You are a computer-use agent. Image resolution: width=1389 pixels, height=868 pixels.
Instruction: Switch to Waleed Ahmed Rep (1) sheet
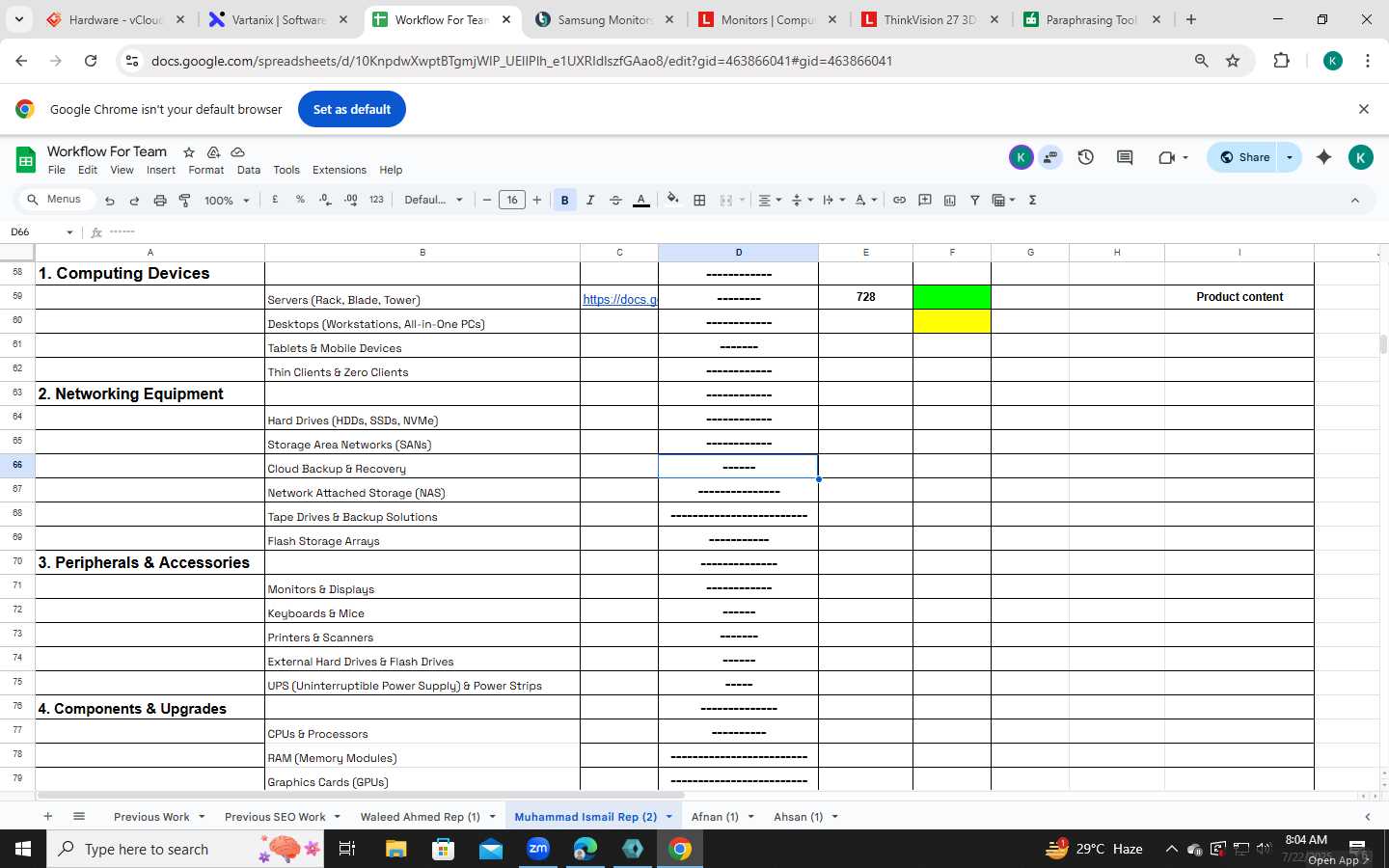point(420,817)
